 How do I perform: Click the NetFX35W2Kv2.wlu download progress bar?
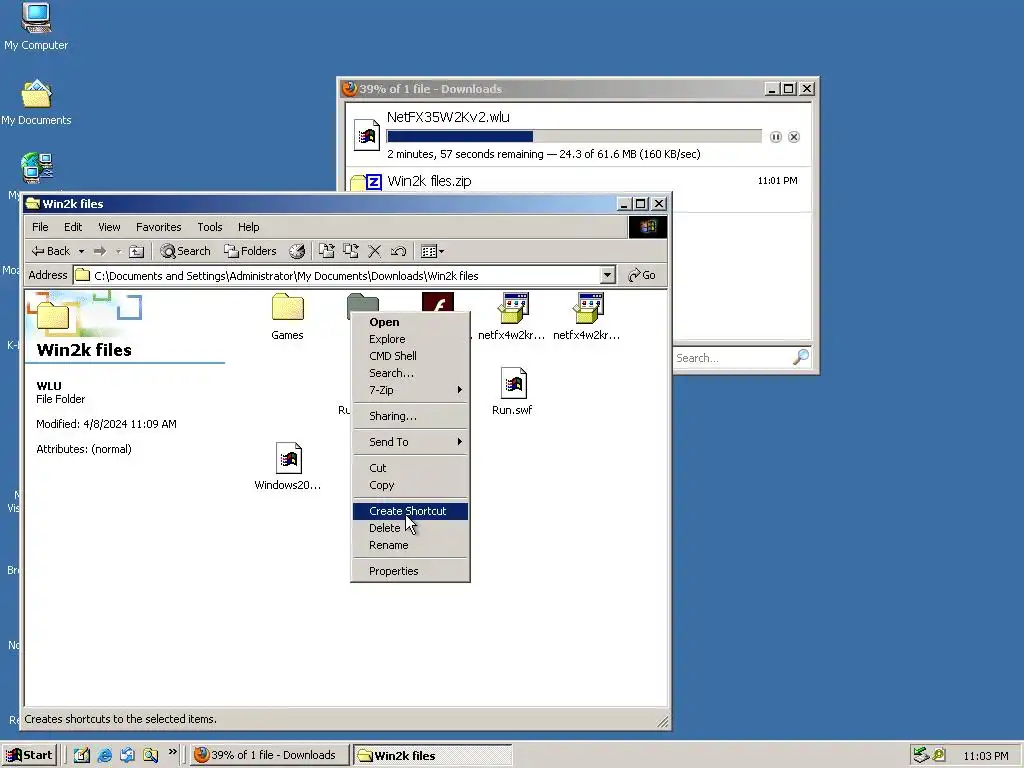[574, 136]
